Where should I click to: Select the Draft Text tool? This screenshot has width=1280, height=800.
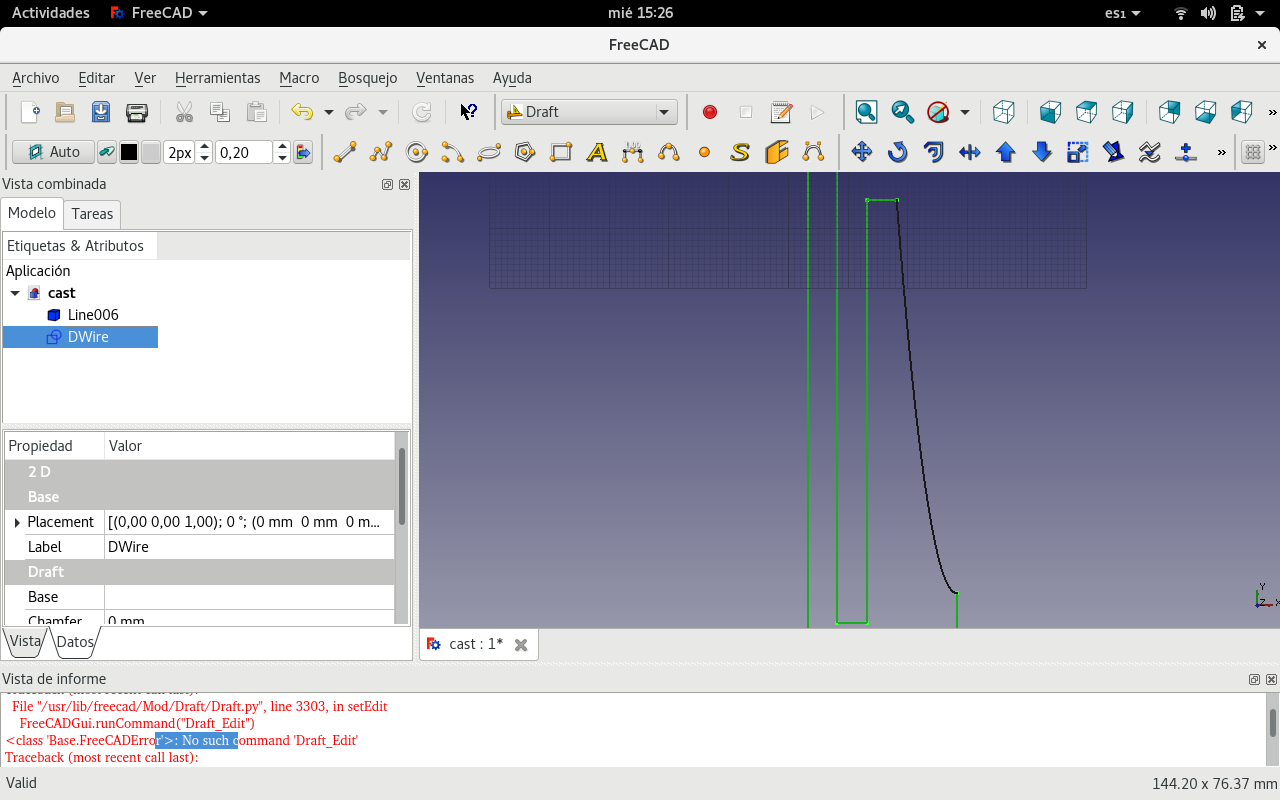[x=597, y=152]
